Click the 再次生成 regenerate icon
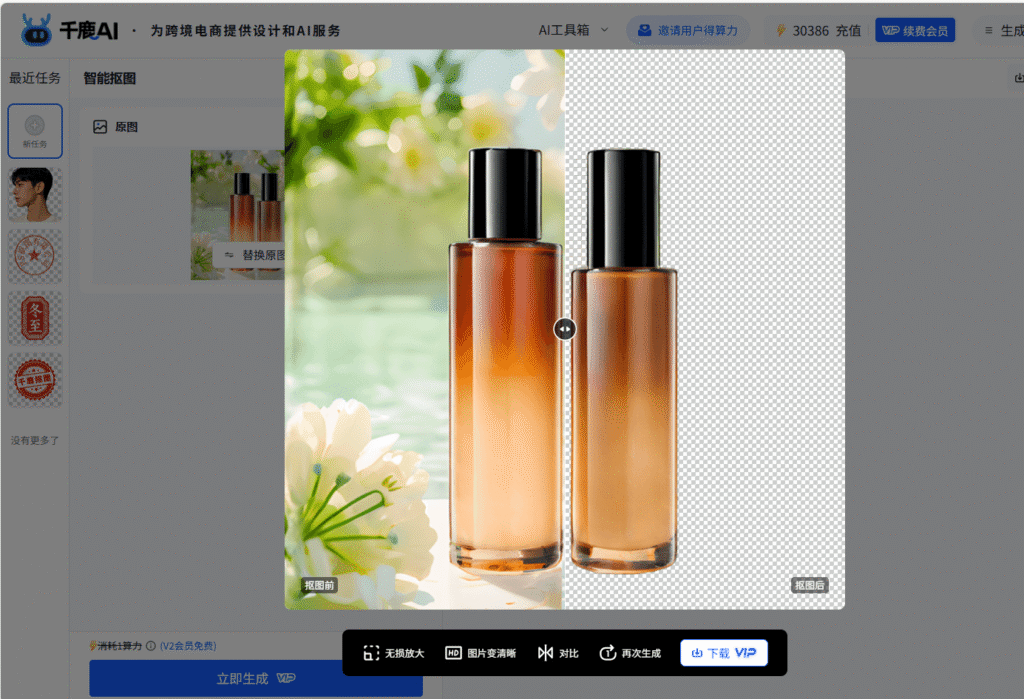Screen dimensions: 1024x699 click(607, 653)
